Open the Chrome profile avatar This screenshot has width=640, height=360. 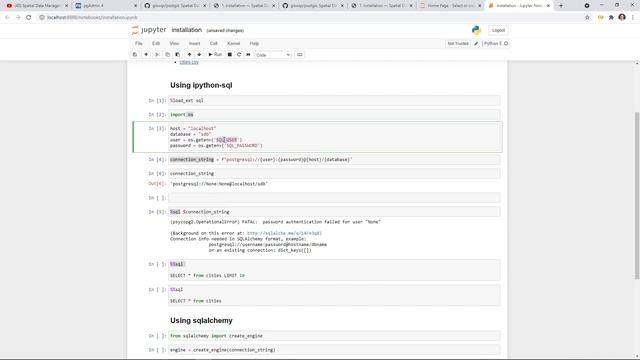coord(622,17)
